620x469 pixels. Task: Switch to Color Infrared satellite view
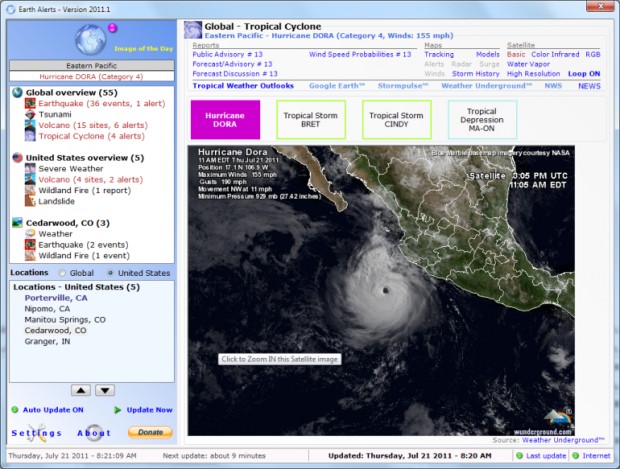click(x=555, y=55)
